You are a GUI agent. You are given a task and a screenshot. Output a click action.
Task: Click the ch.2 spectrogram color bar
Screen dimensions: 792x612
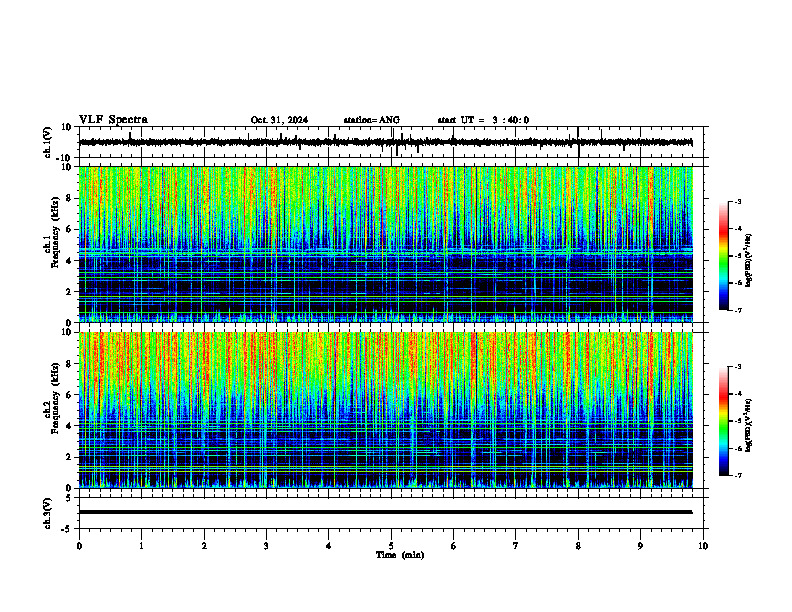pyautogui.click(x=724, y=421)
